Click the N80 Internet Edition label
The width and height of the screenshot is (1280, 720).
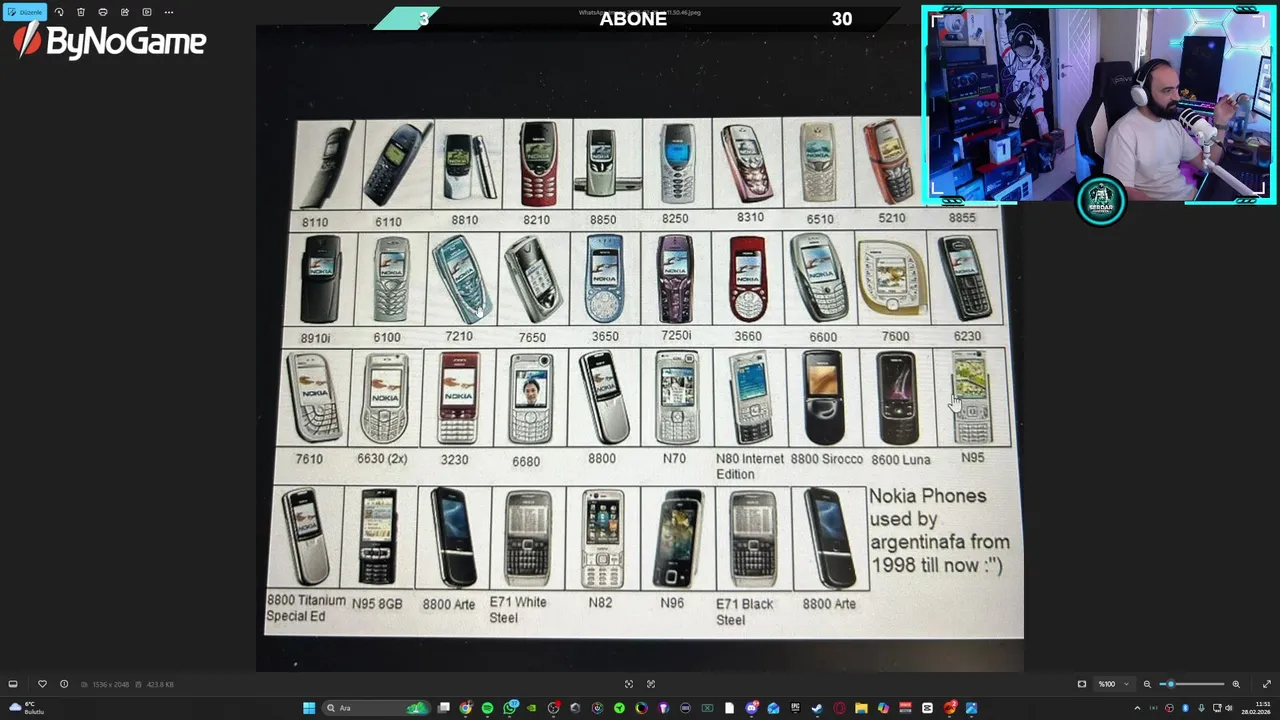(750, 466)
